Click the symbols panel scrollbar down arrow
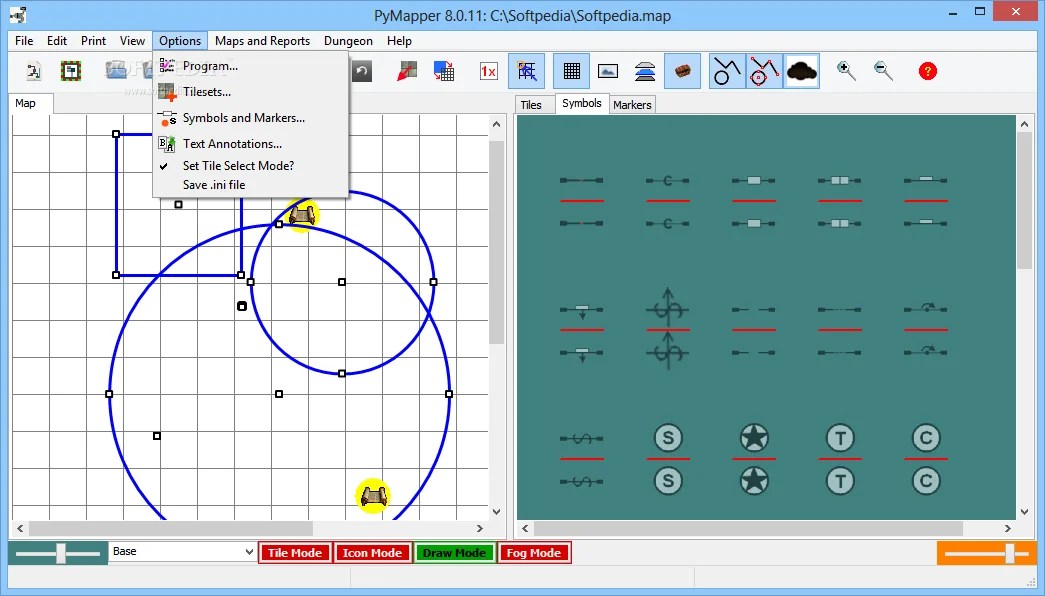1045x596 pixels. point(1024,512)
